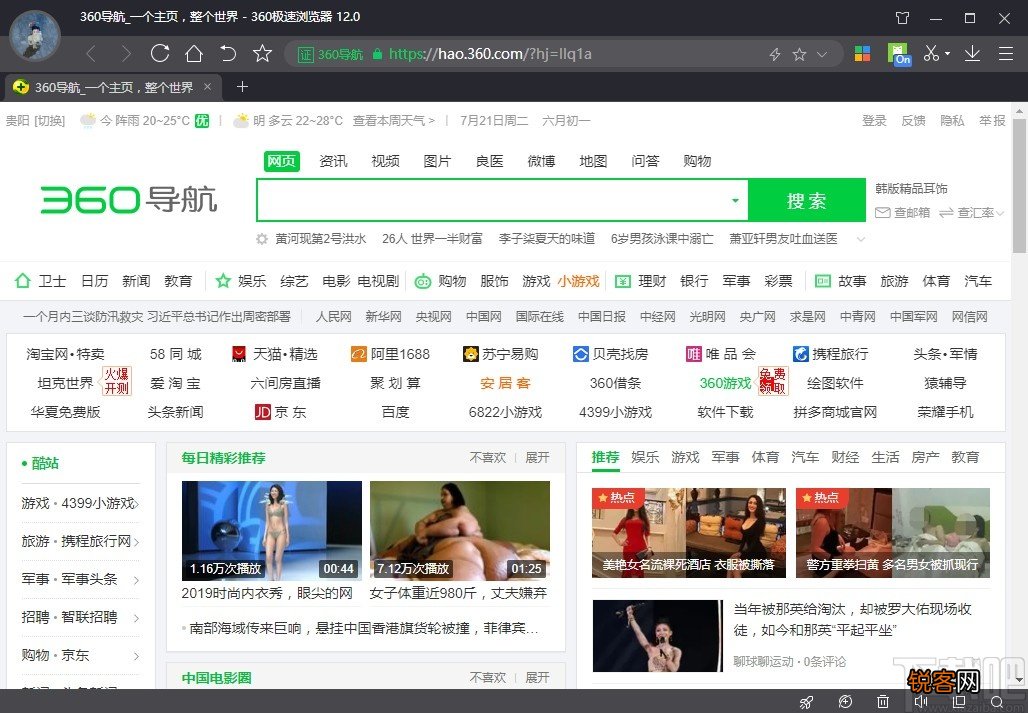1028x713 pixels.
Task: Open the download manager
Action: (x=973, y=55)
